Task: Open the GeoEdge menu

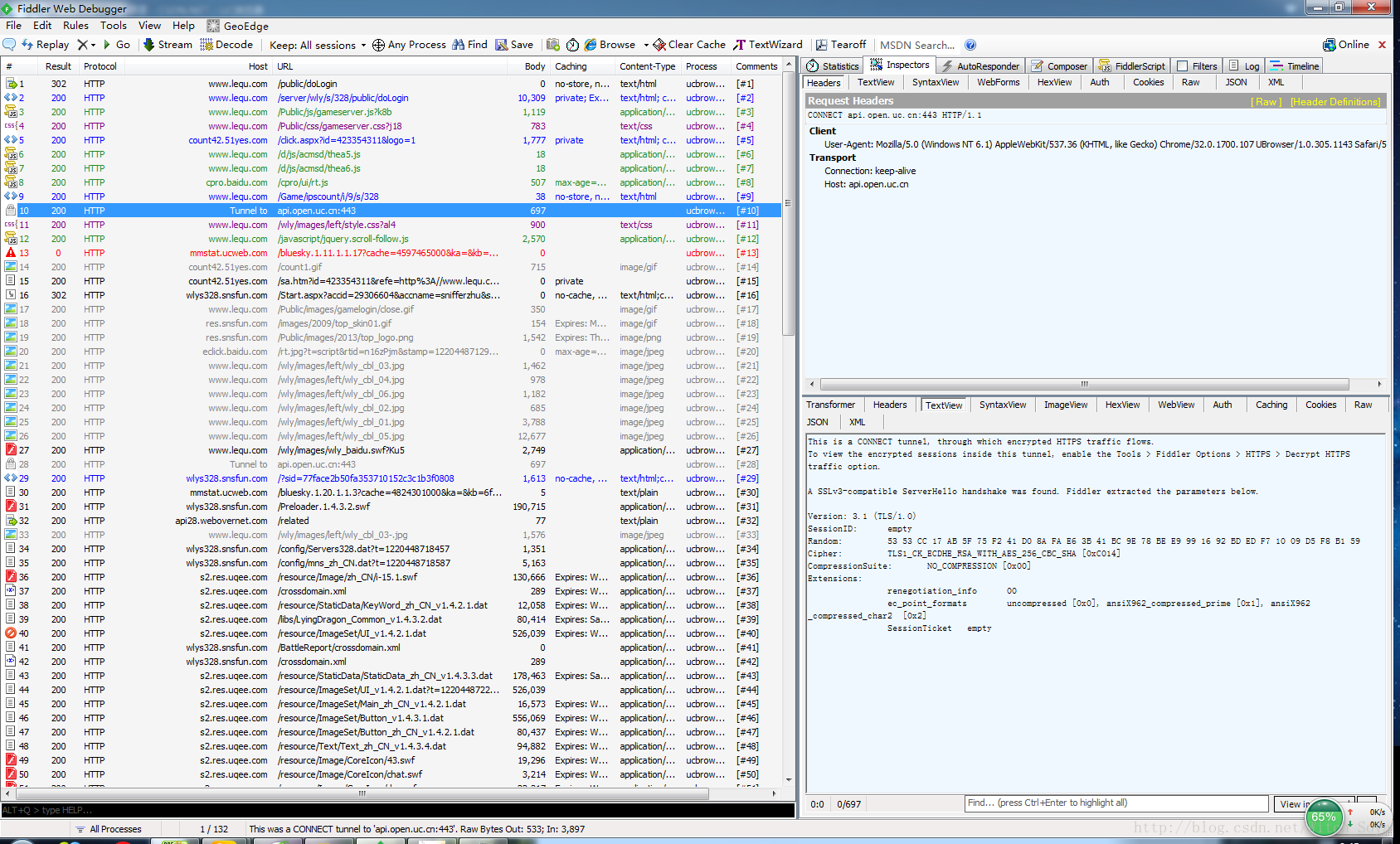Action: point(238,26)
